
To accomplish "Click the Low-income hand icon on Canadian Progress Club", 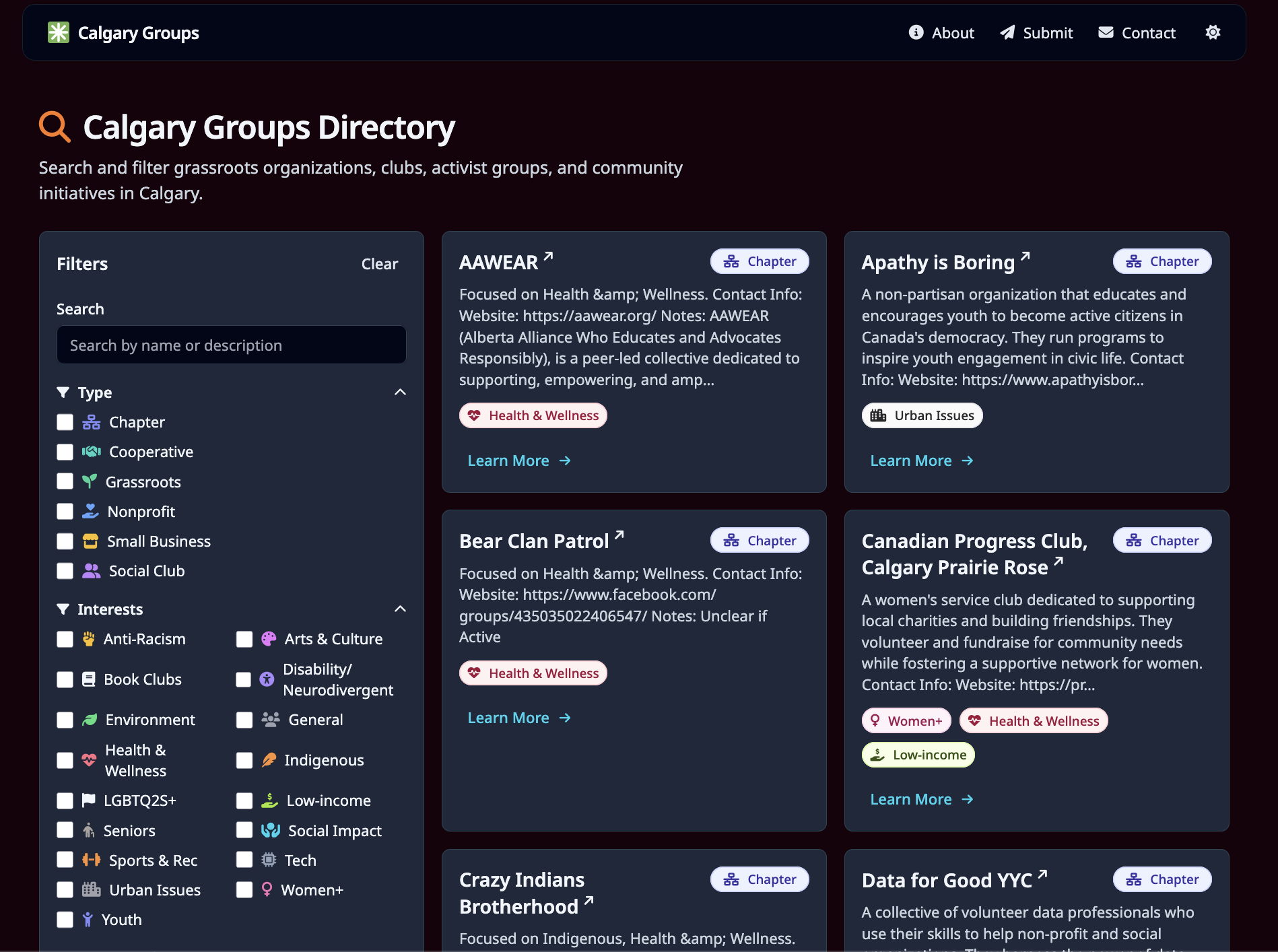I will click(x=877, y=755).
